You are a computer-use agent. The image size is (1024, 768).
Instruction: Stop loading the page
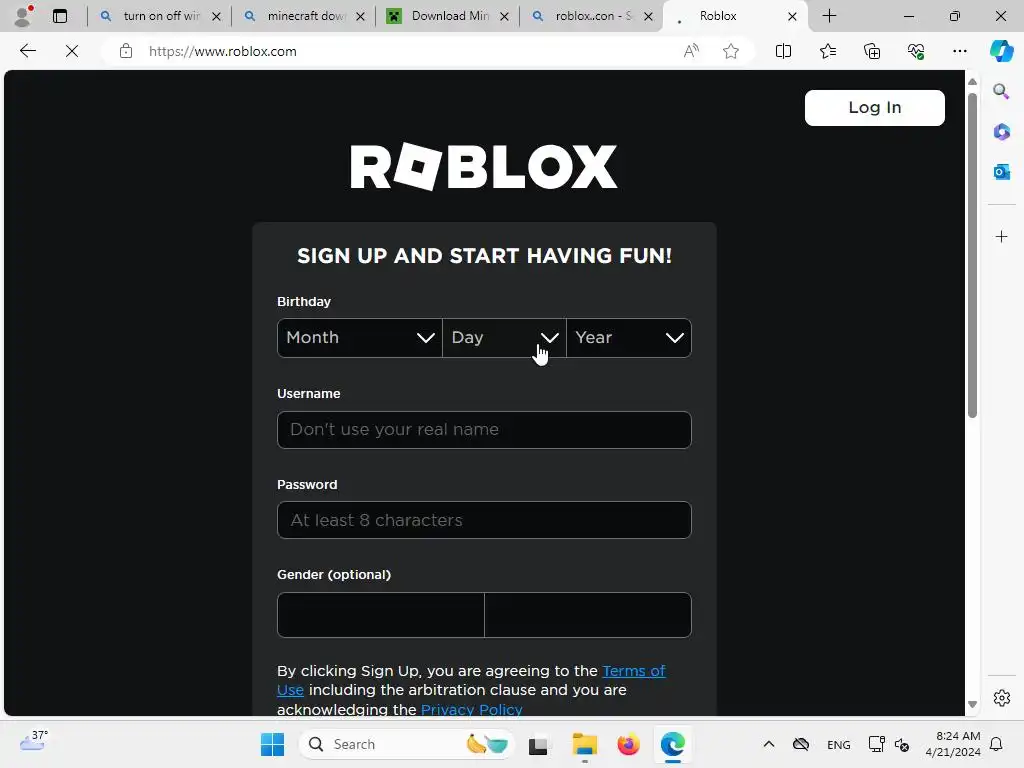tap(72, 51)
